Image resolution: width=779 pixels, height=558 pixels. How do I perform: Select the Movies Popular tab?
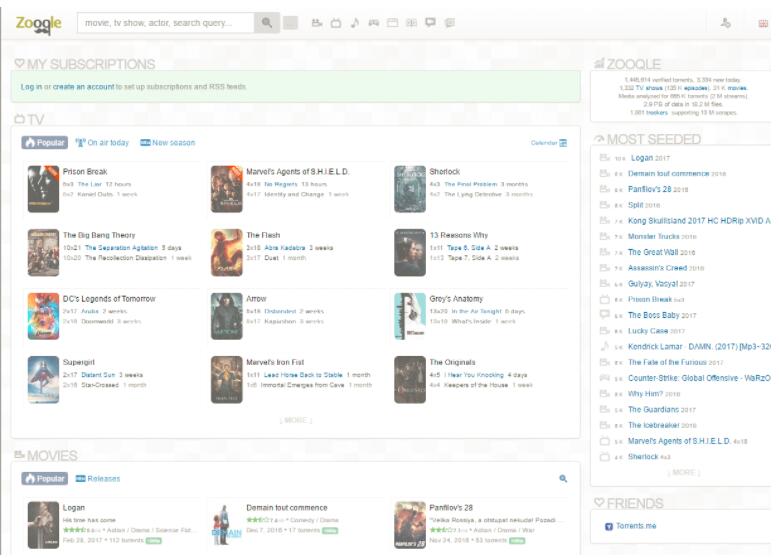(x=45, y=478)
